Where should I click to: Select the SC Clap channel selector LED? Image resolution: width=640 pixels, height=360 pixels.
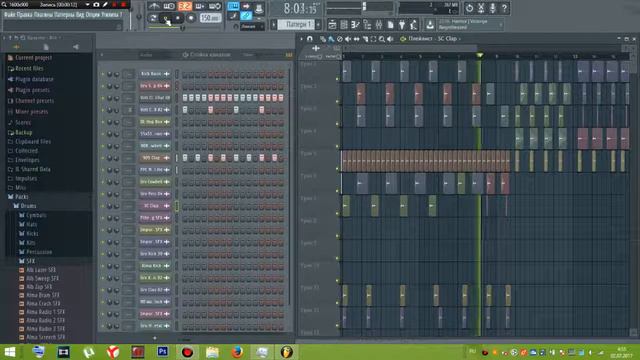point(177,206)
